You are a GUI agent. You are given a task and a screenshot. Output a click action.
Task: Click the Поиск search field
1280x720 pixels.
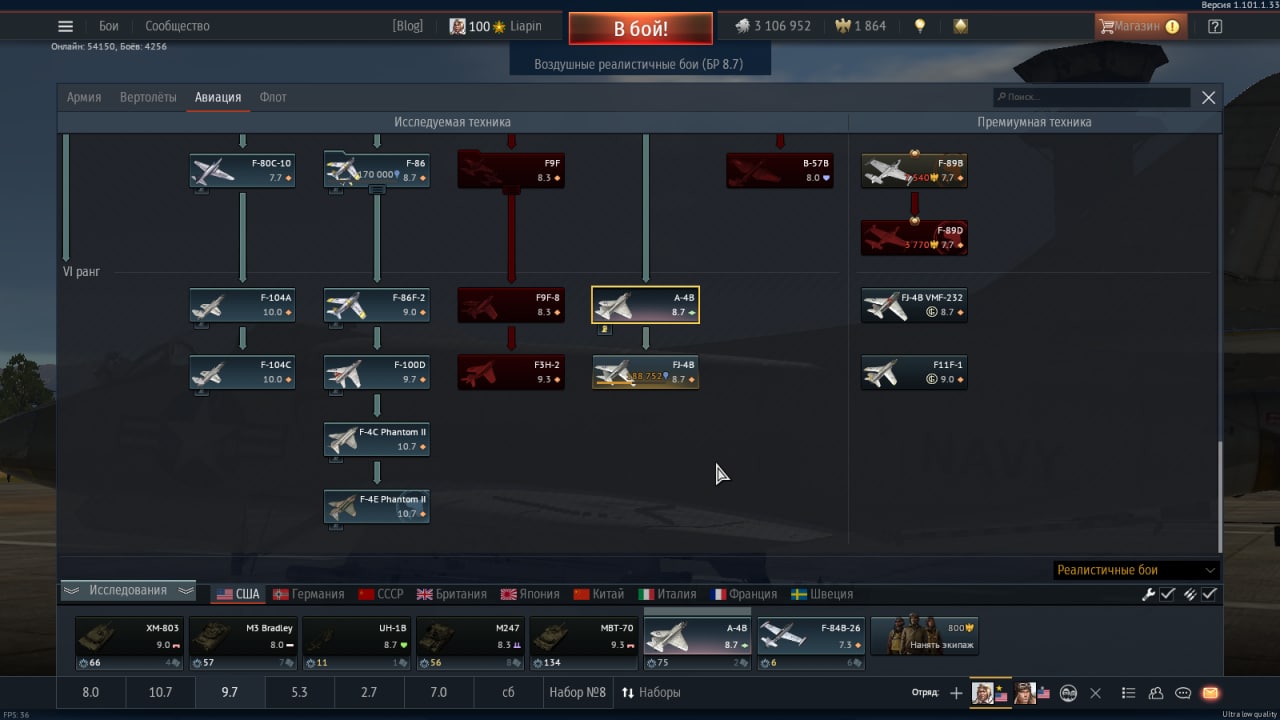1091,97
